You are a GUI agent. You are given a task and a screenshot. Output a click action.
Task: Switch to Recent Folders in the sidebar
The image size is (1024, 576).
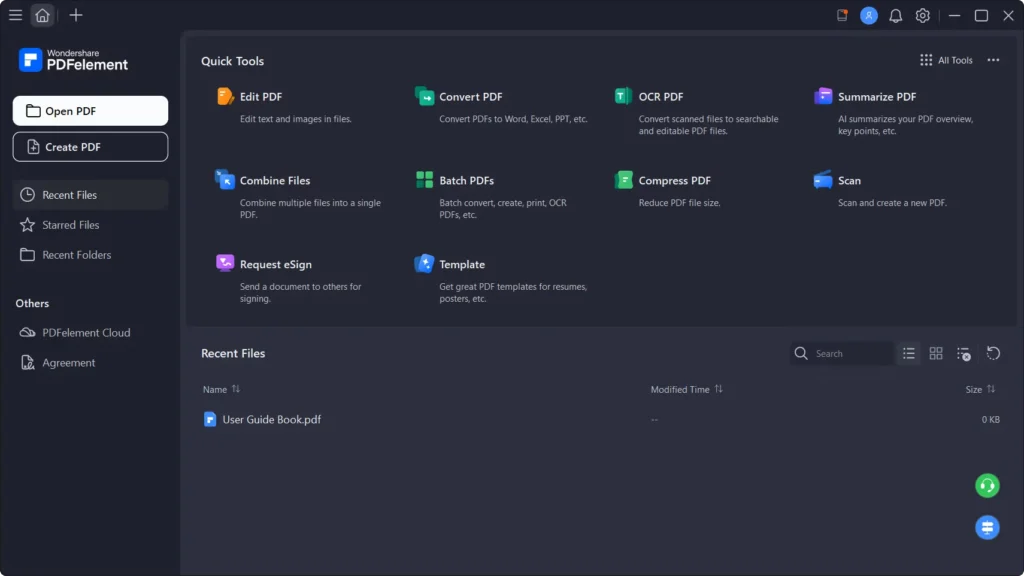tap(75, 254)
